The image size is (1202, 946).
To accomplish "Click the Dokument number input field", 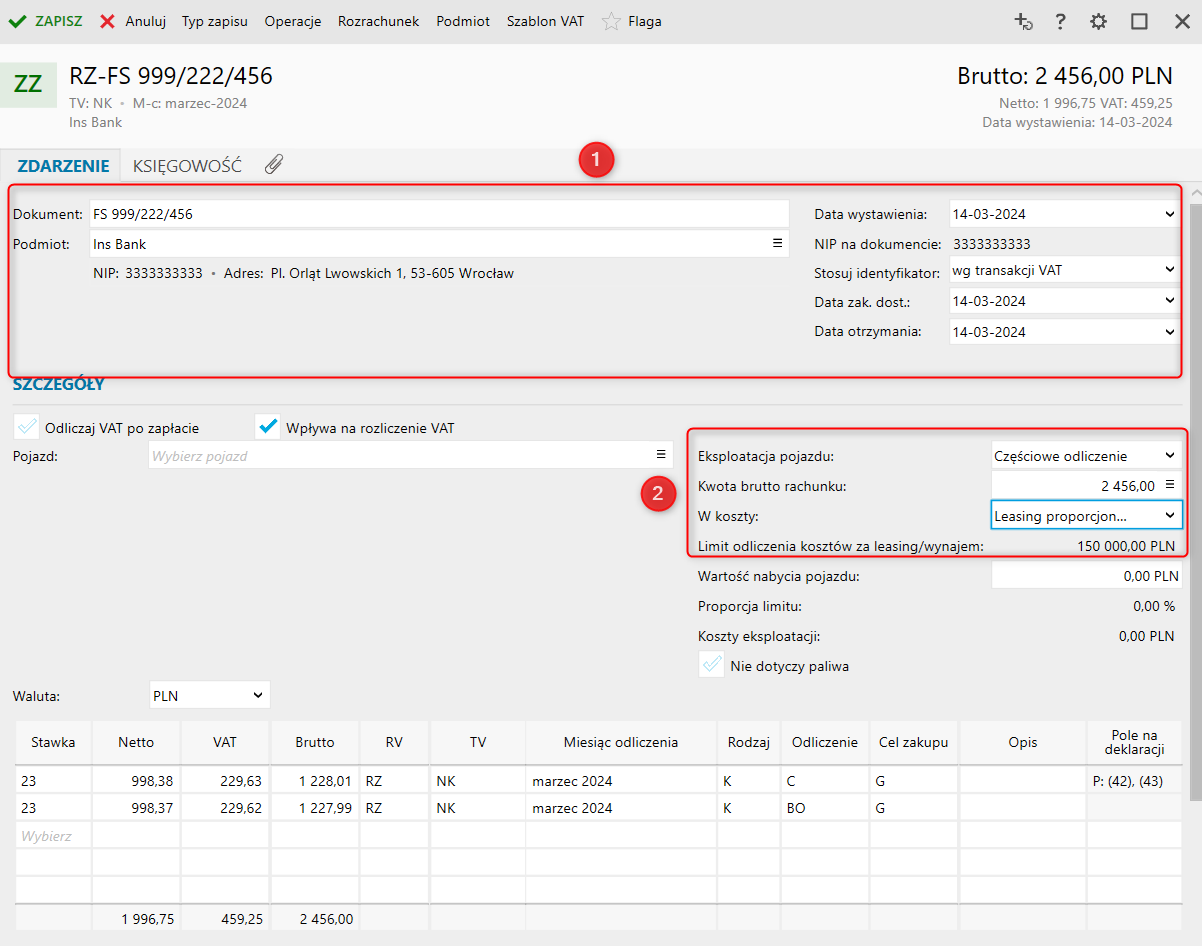I will [438, 214].
